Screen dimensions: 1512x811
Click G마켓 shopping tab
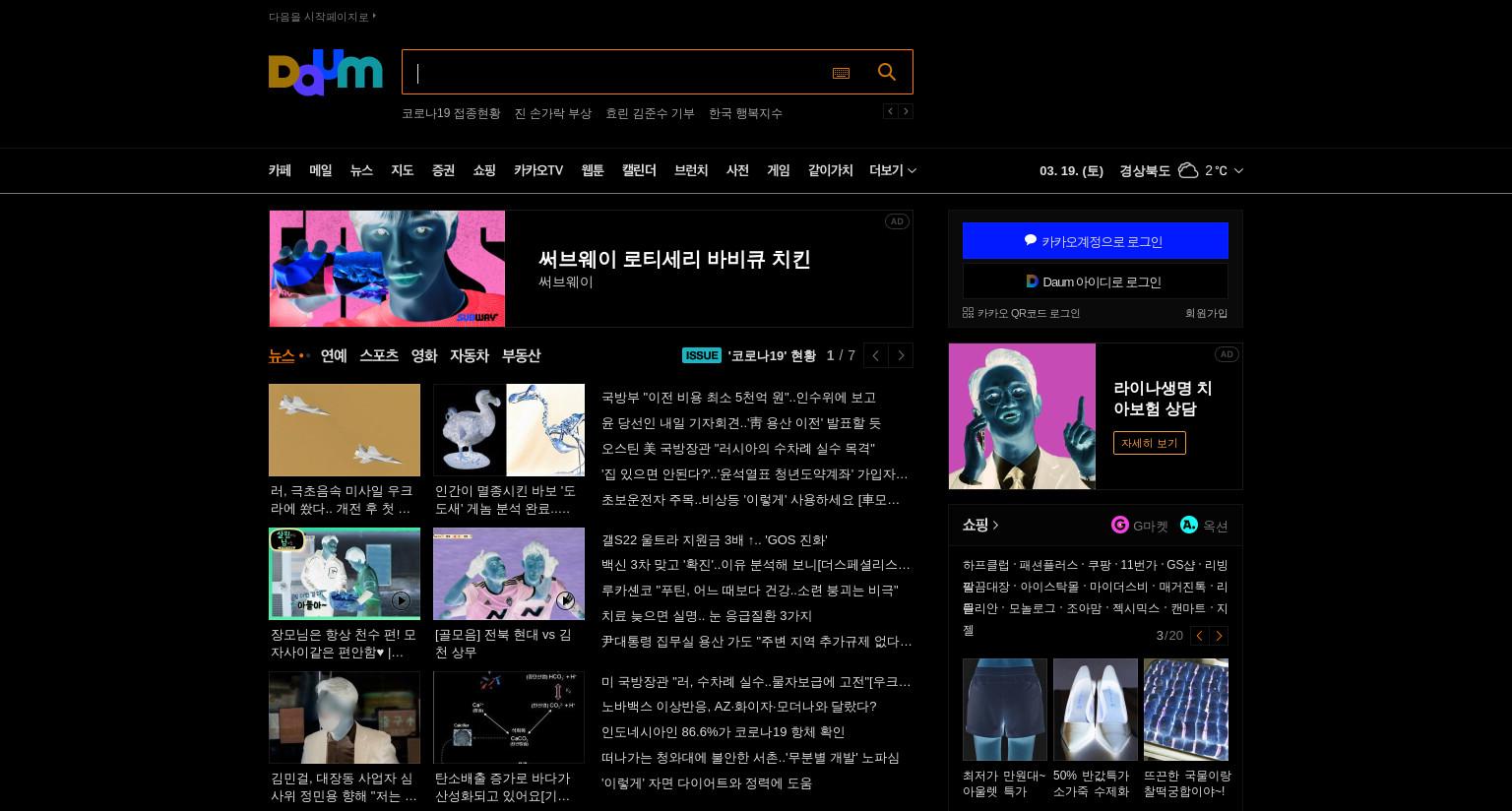click(1140, 526)
